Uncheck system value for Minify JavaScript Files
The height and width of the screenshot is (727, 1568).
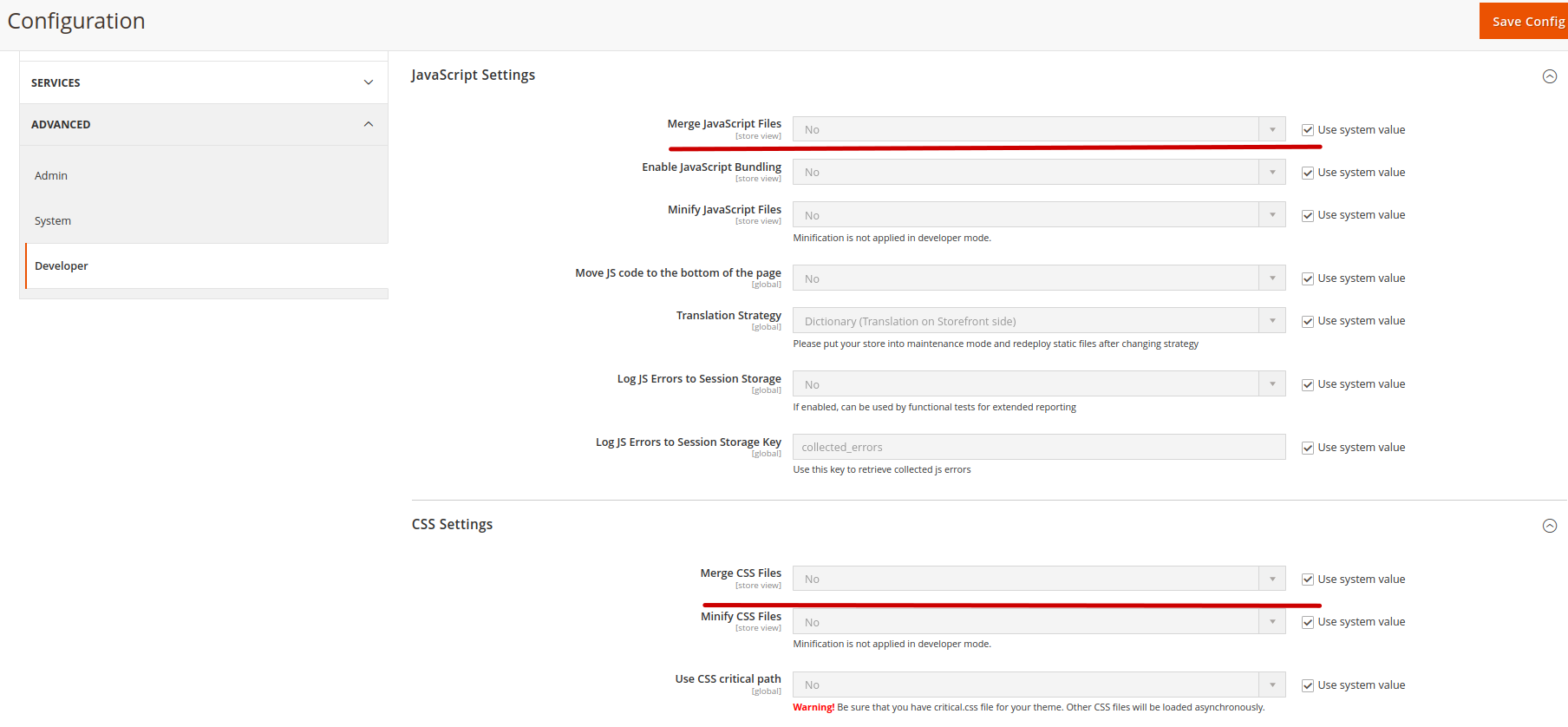(x=1307, y=216)
